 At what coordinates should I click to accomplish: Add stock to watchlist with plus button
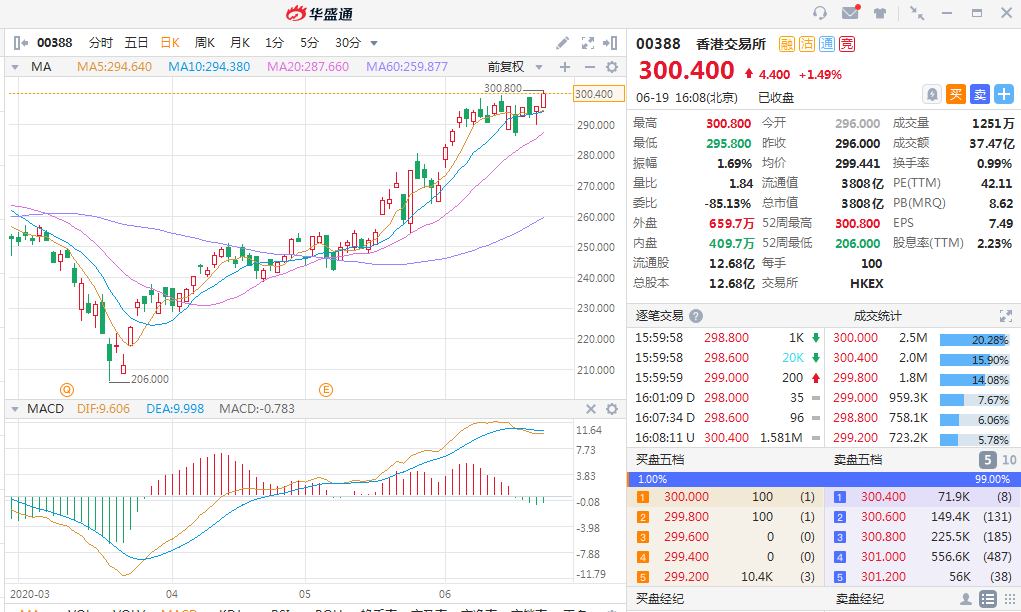[1003, 94]
